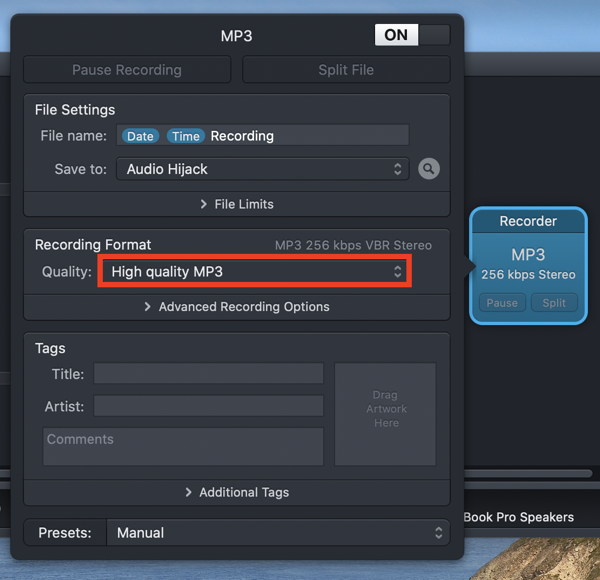The image size is (600, 580).
Task: Expand the File Limits section
Action: point(236,204)
